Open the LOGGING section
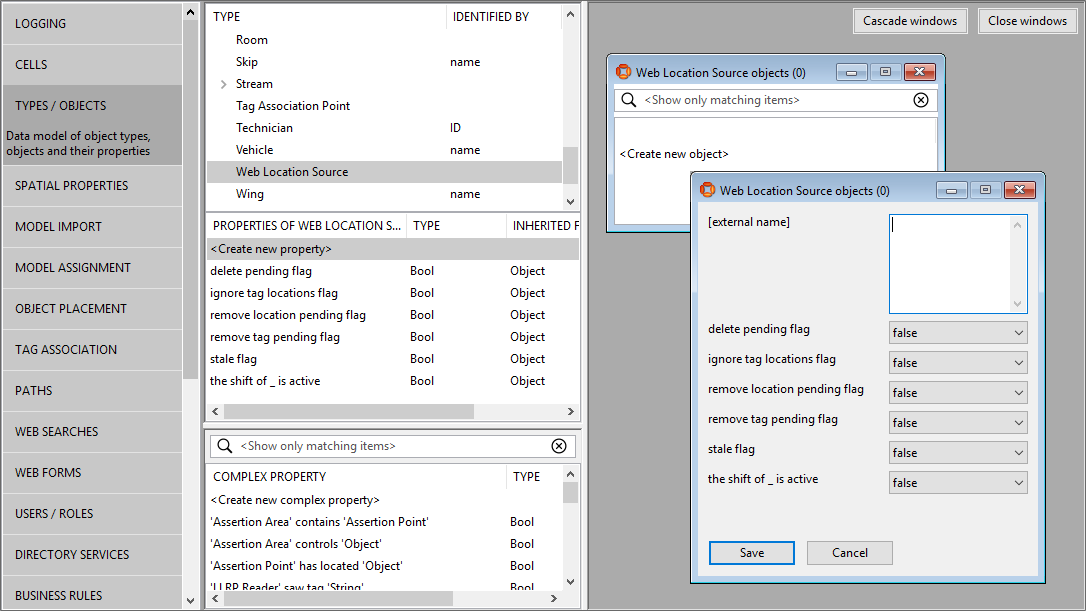This screenshot has width=1086, height=611. pyautogui.click(x=92, y=24)
